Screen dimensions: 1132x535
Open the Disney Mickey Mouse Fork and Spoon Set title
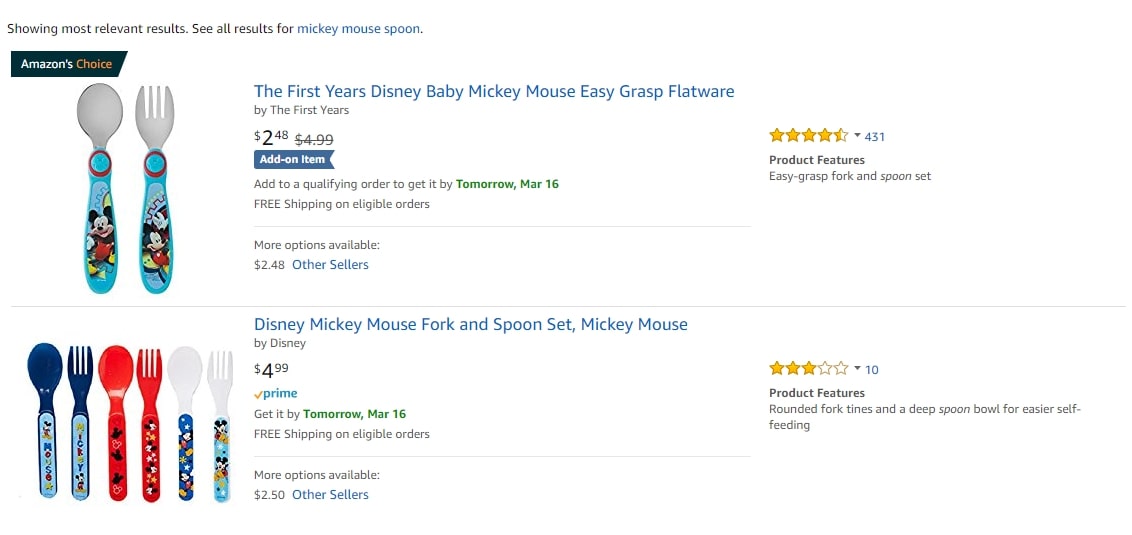tap(470, 324)
